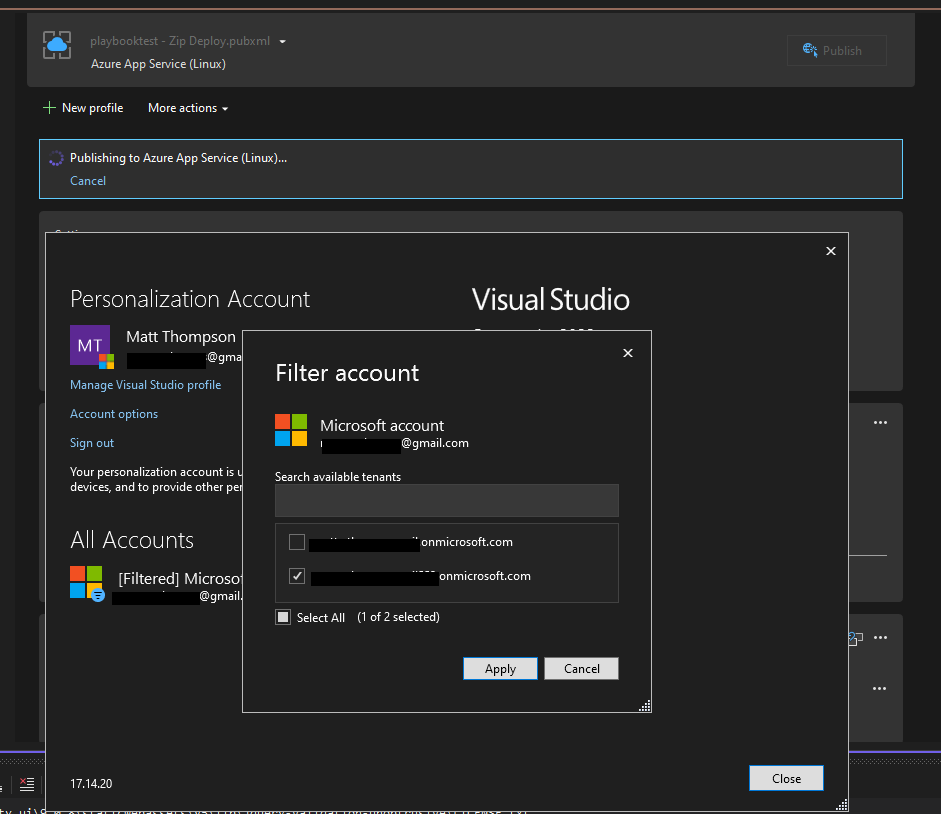Tick the first unchecked onmicrosoft.com tenant checkbox
941x814 pixels.
click(x=296, y=542)
